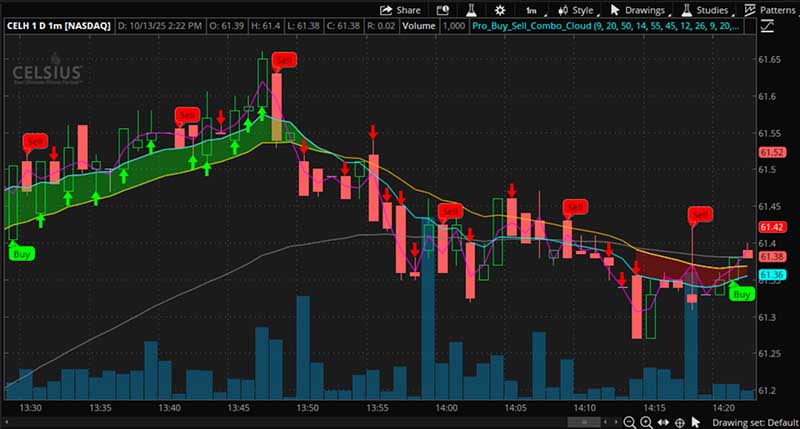The height and width of the screenshot is (429, 800).
Task: Open the Style menu
Action: [x=575, y=10]
